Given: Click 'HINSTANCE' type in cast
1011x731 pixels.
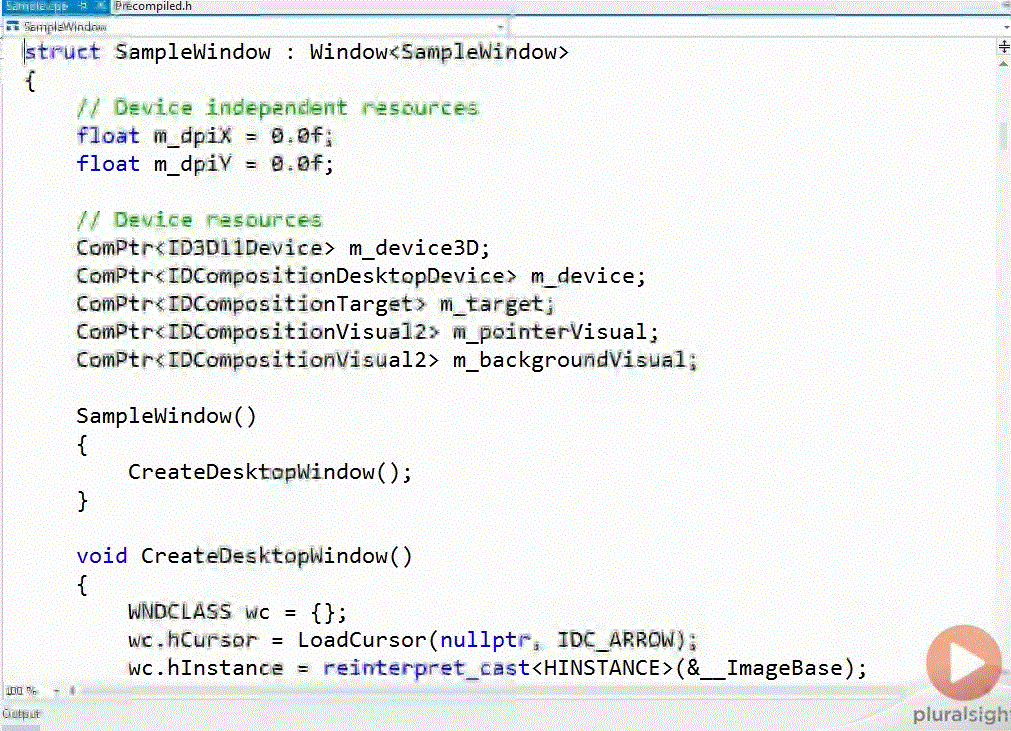Looking at the screenshot, I should pos(602,668).
